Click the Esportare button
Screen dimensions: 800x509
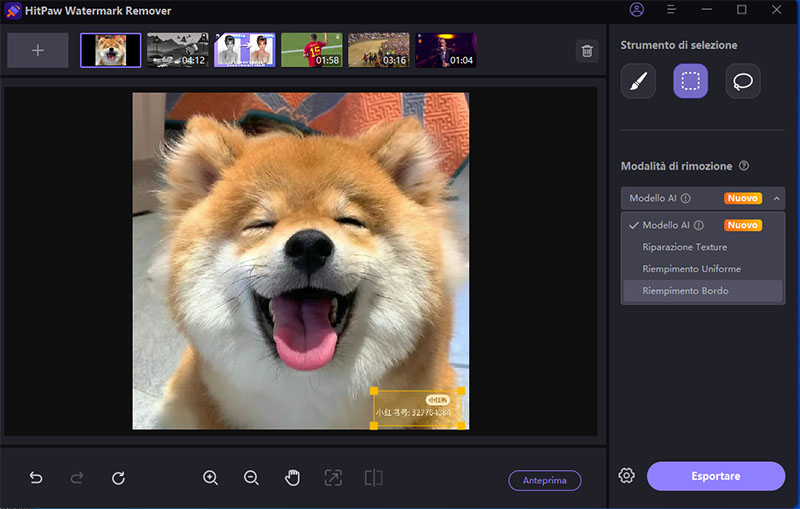715,476
